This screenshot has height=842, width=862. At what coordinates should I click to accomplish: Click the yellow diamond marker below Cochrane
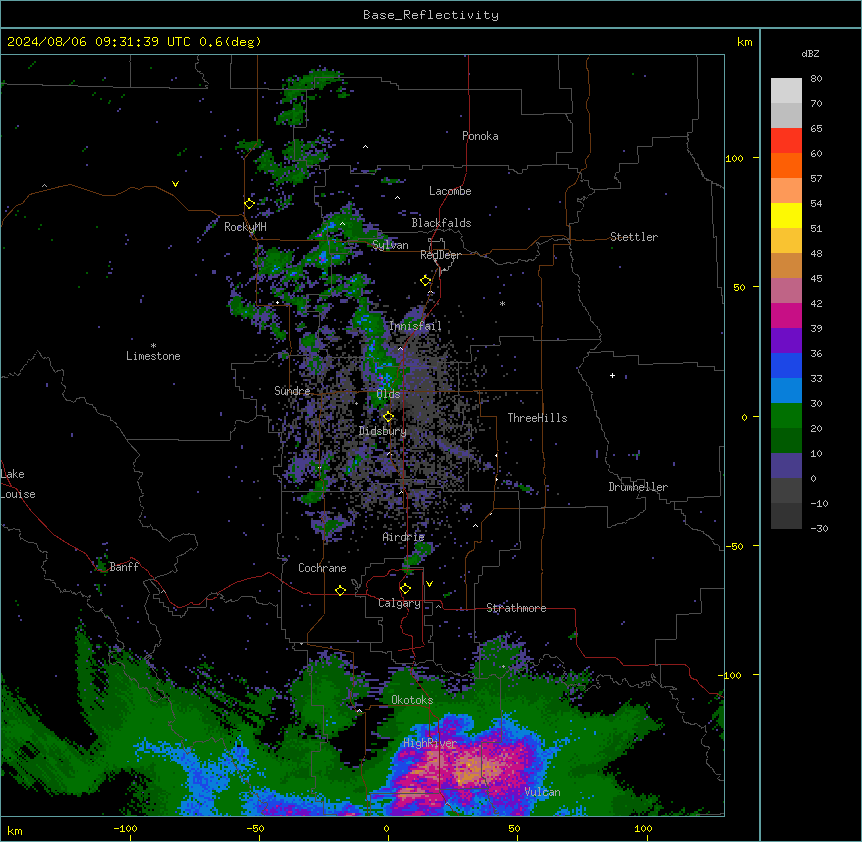click(340, 590)
